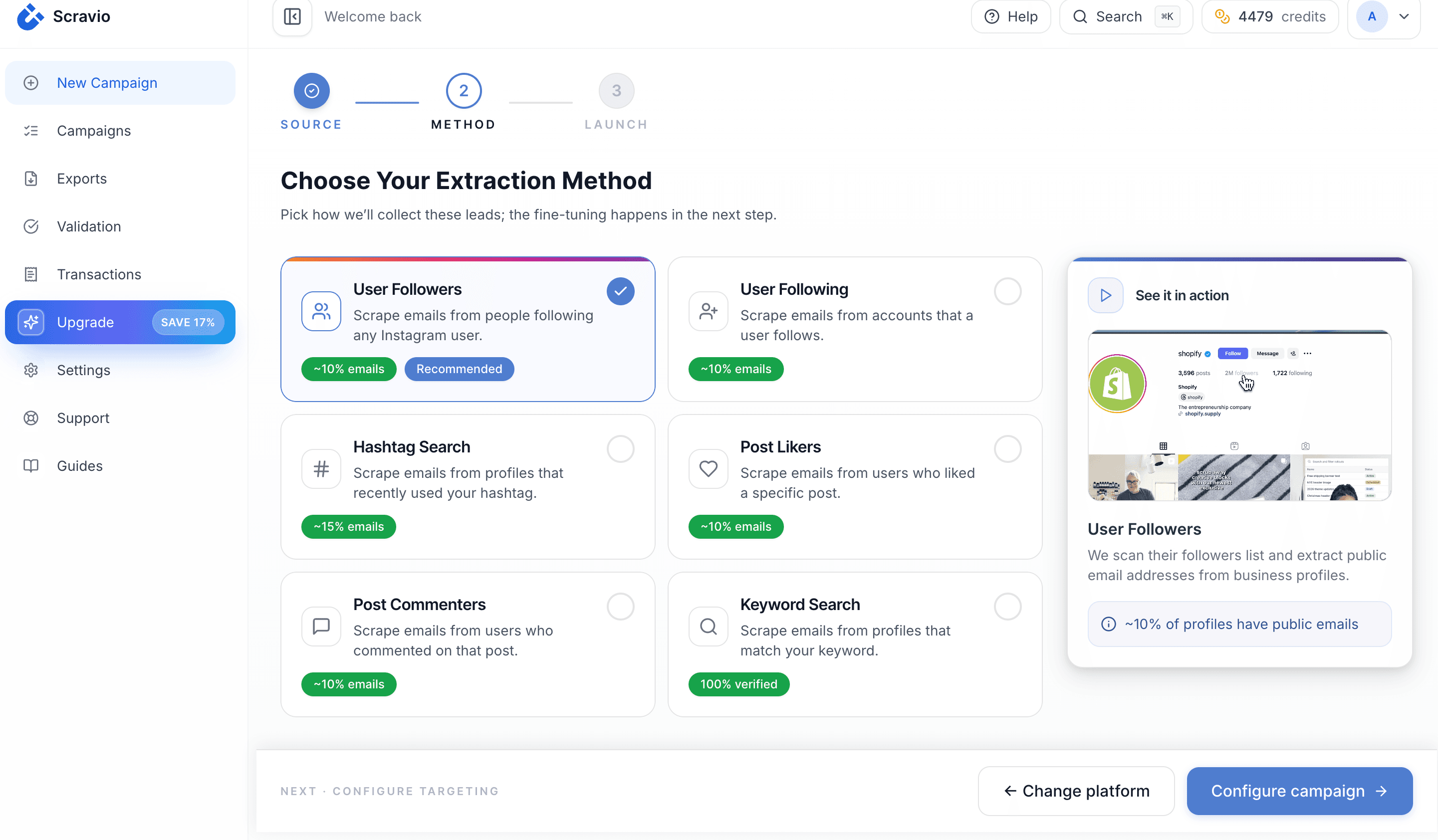The image size is (1438, 840).
Task: Select the Hashtag Search radio option
Action: click(620, 449)
